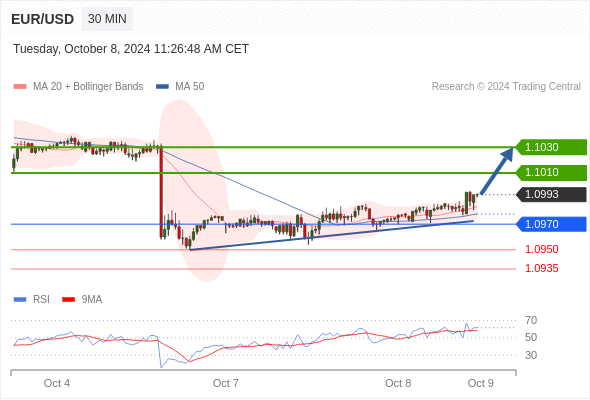
Task: Click the dark blue MA 50 legend swatch
Action: pos(162,87)
